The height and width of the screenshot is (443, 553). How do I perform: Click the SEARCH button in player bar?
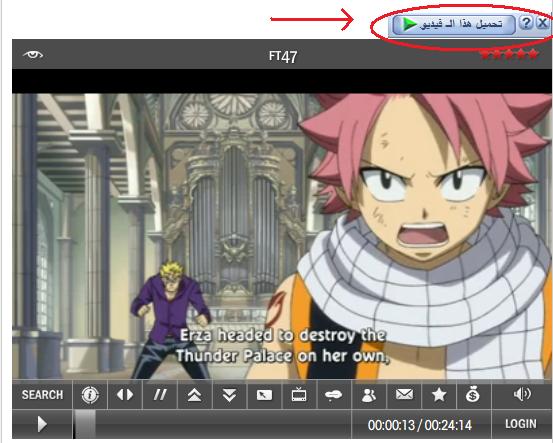click(x=42, y=394)
